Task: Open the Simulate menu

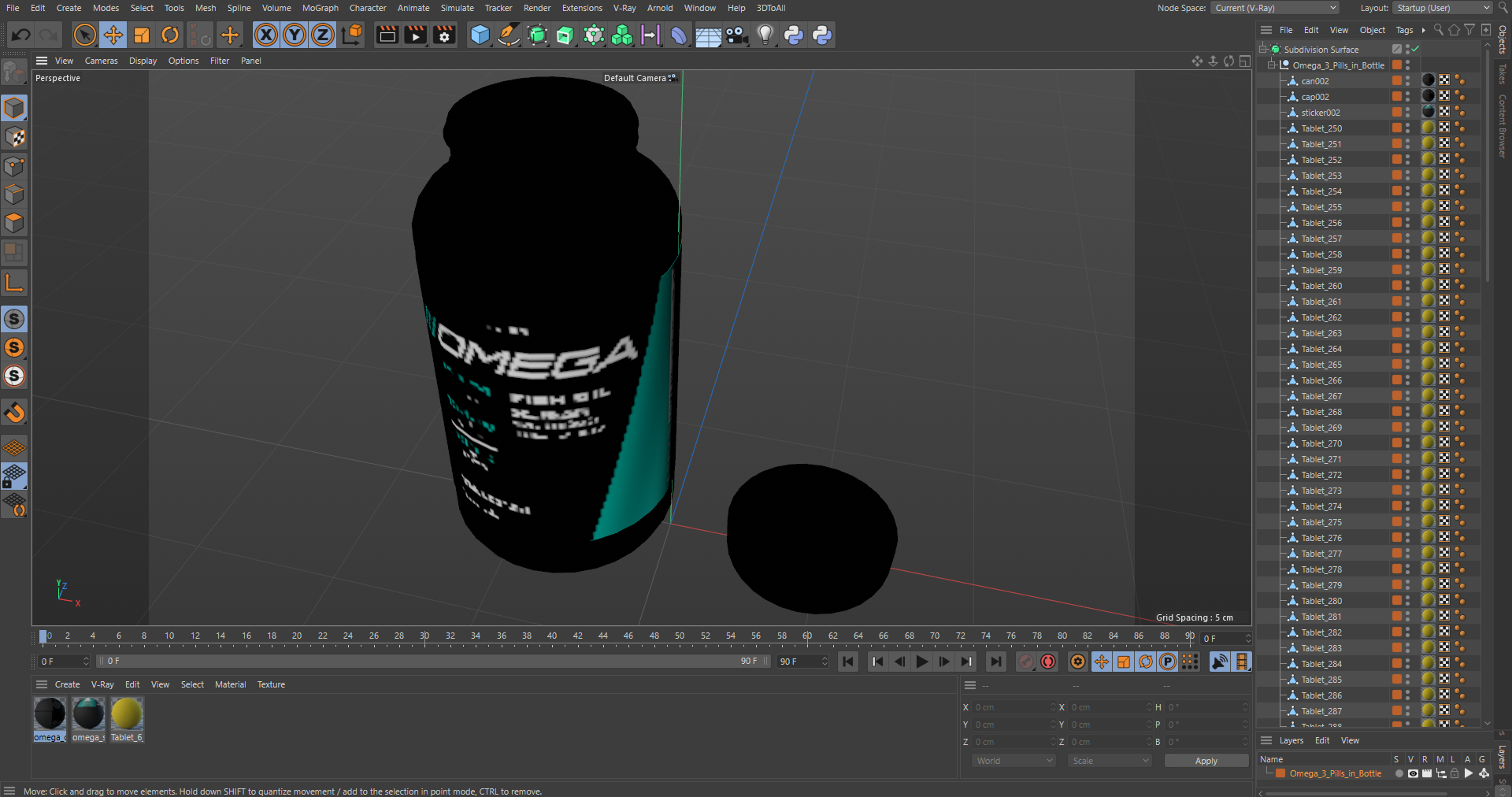Action: tap(457, 8)
